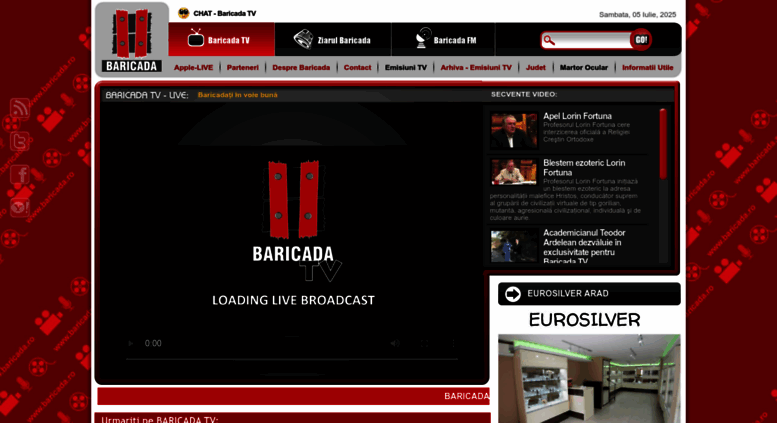Image resolution: width=777 pixels, height=423 pixels.
Task: Click the Yahoo icon in sidebar
Action: tap(20, 207)
